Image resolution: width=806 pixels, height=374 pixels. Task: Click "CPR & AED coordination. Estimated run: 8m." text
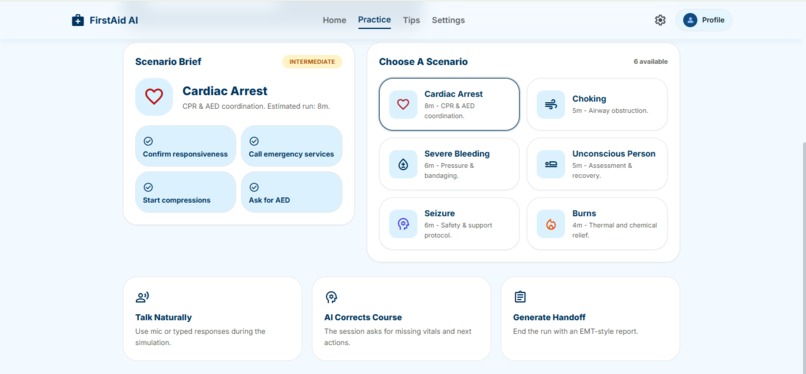(x=256, y=106)
